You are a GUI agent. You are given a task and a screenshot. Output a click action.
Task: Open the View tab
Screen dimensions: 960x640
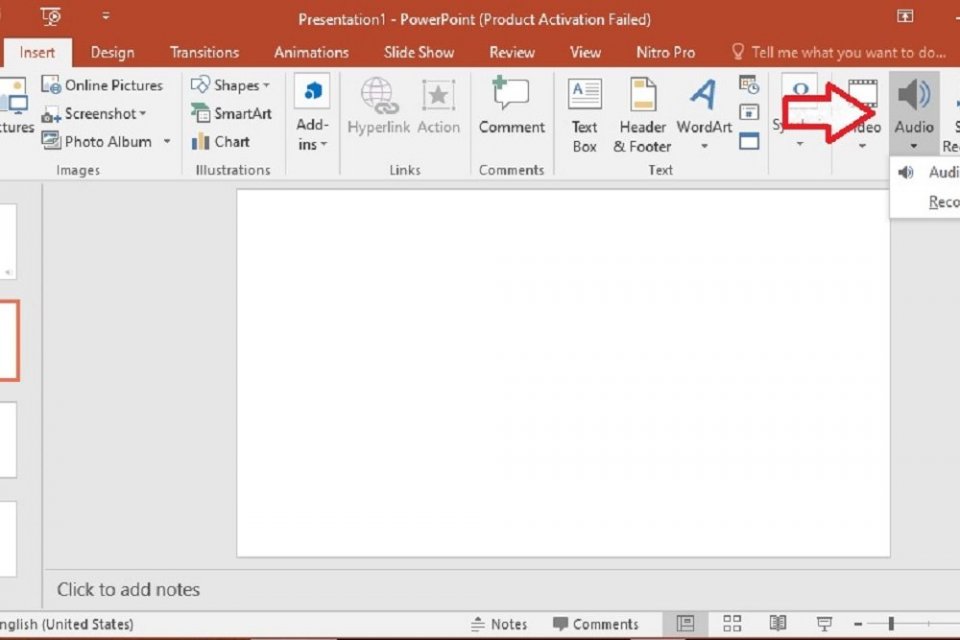[x=585, y=53]
